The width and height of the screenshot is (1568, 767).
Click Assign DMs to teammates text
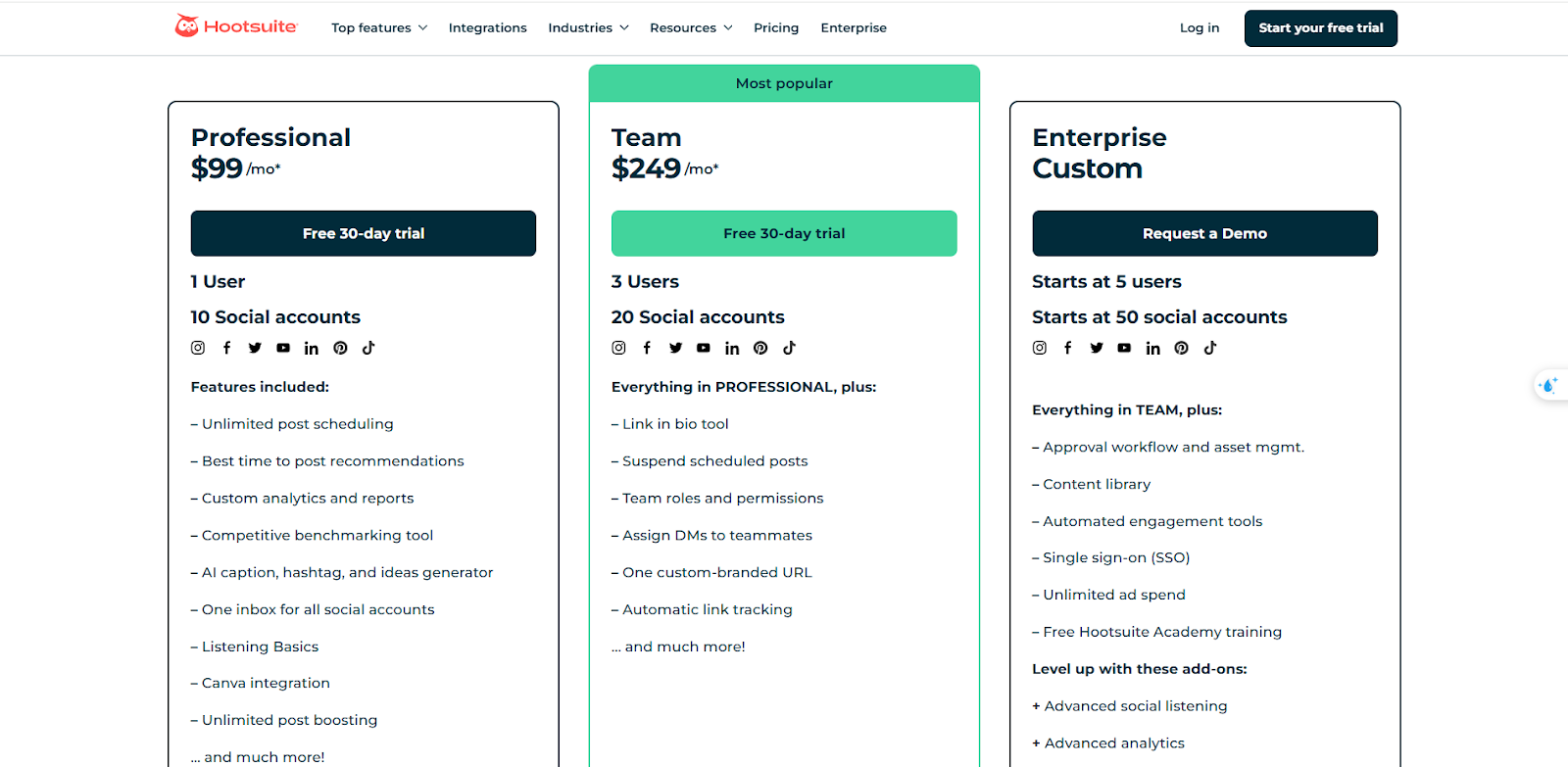click(717, 536)
